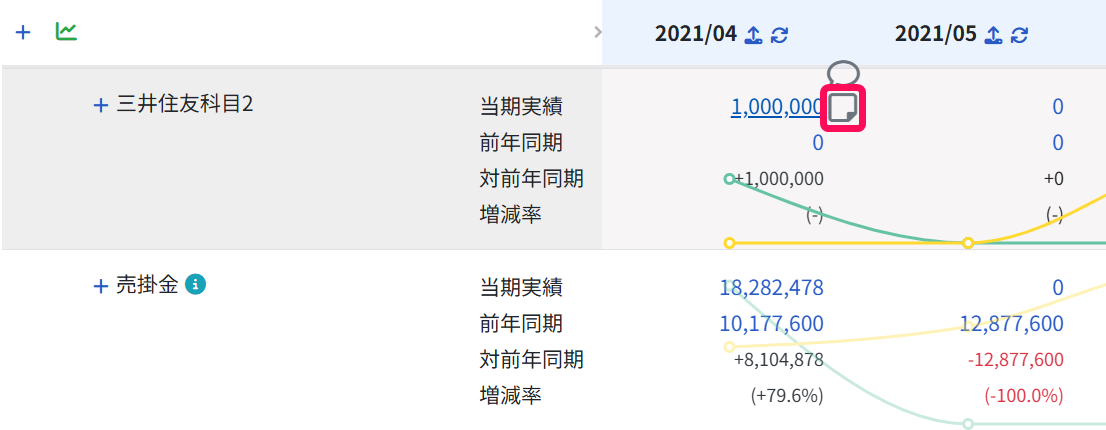Click the refresh icon next to 2021/04

tap(779, 35)
